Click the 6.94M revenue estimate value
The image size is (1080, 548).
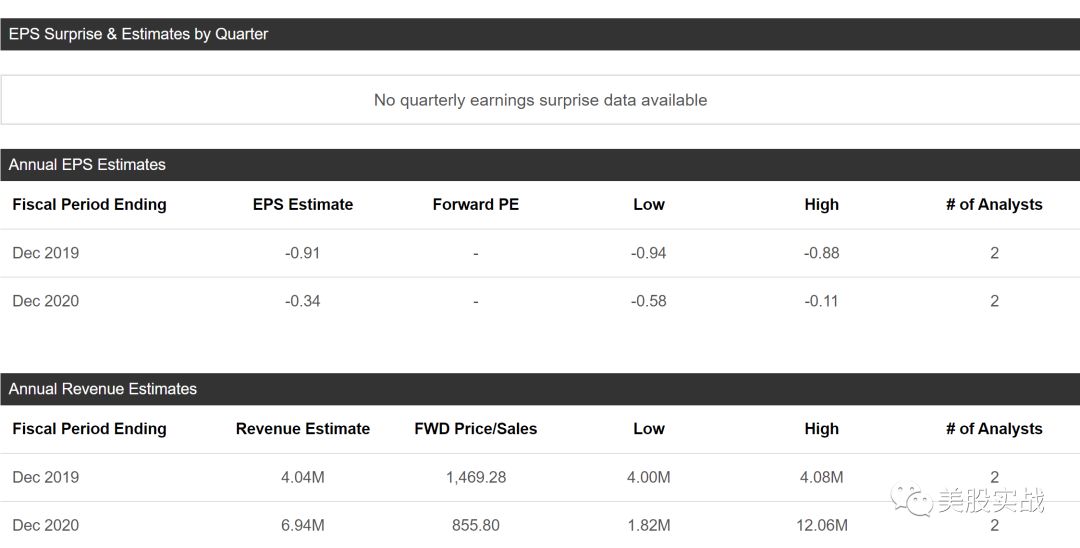click(x=303, y=525)
